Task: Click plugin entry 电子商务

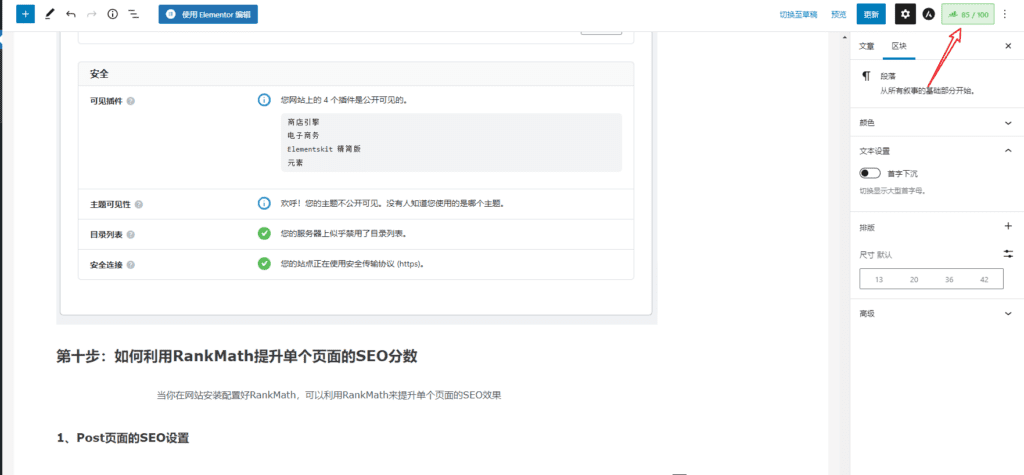Action: 303,135
